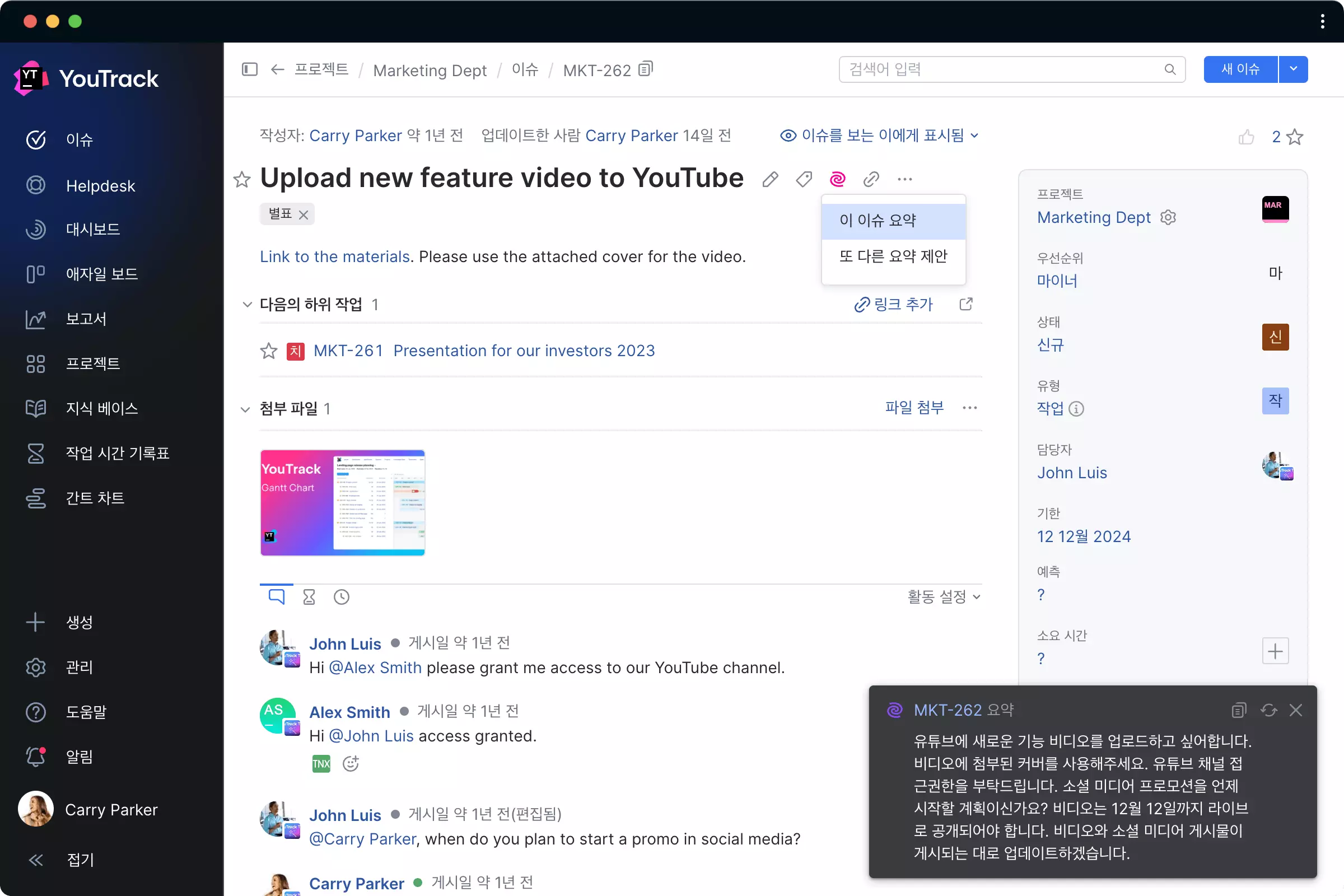
Task: Collapse the 다음의 하위 작업 section
Action: pyautogui.click(x=246, y=305)
